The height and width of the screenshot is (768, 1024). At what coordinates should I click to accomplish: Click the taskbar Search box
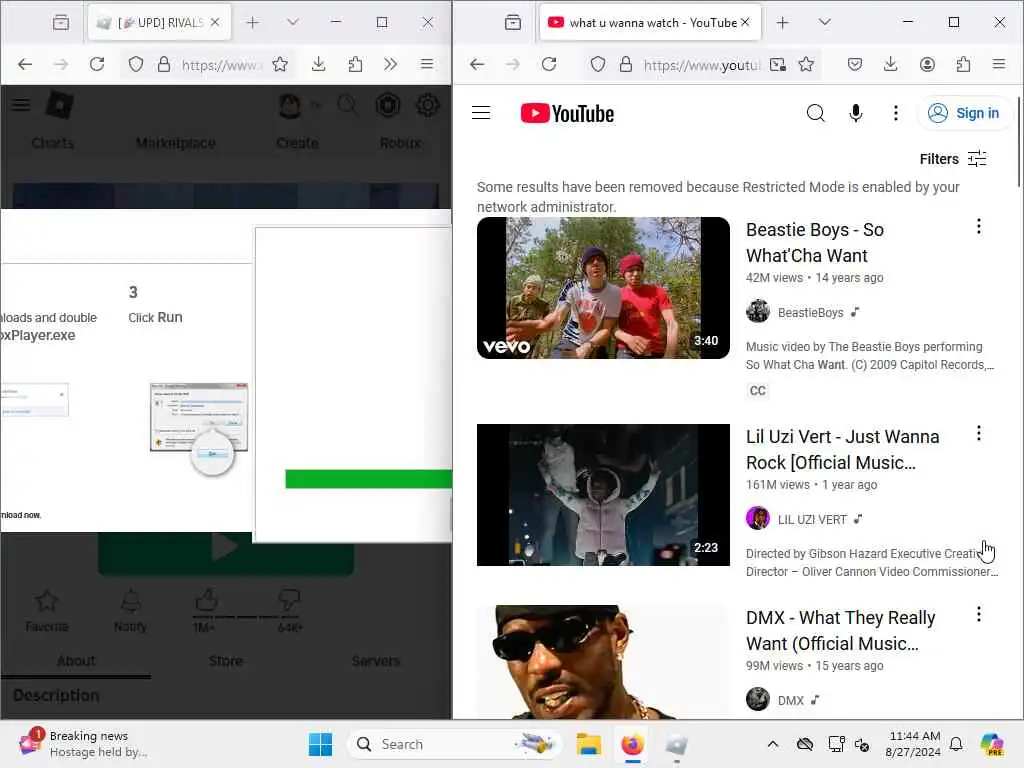tap(456, 744)
